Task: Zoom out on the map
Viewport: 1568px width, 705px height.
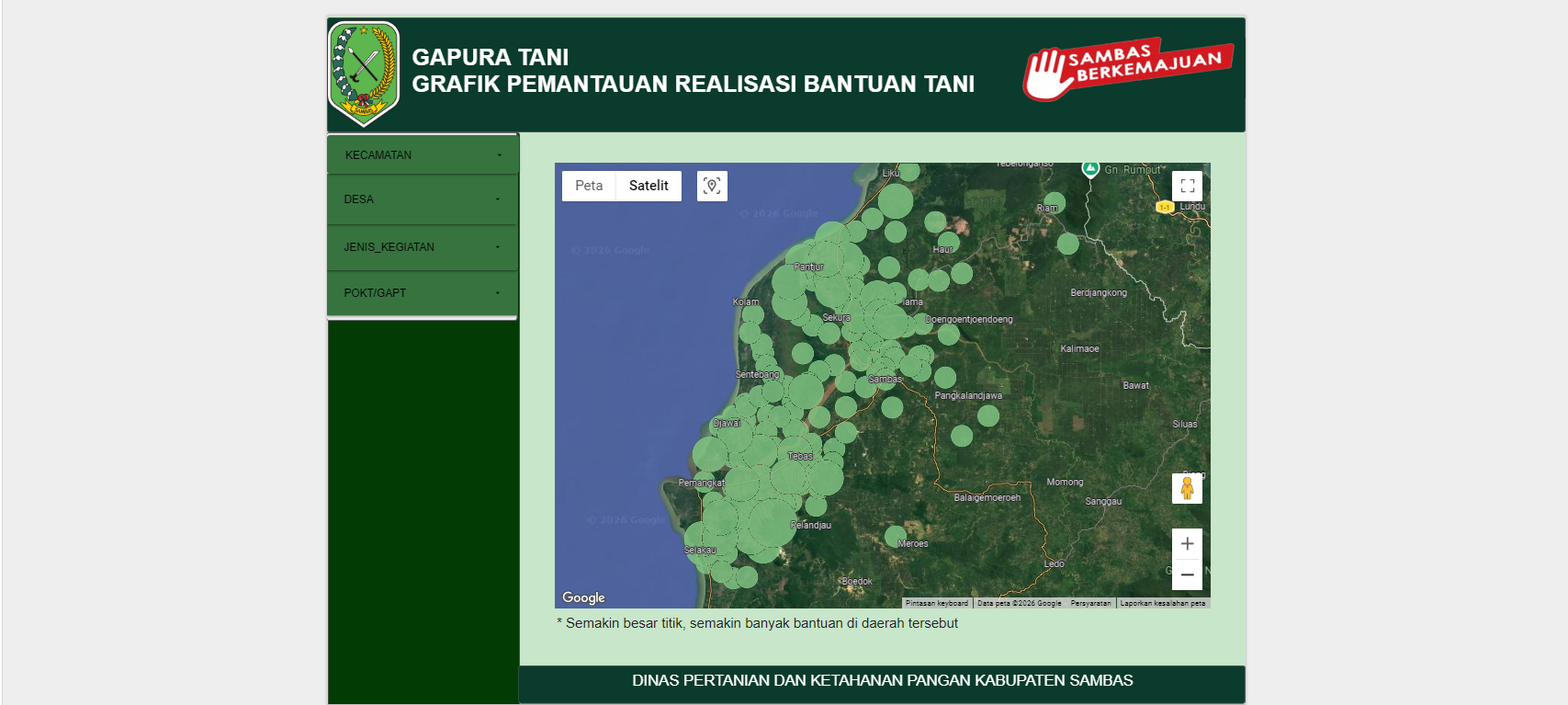Action: pos(1188,574)
